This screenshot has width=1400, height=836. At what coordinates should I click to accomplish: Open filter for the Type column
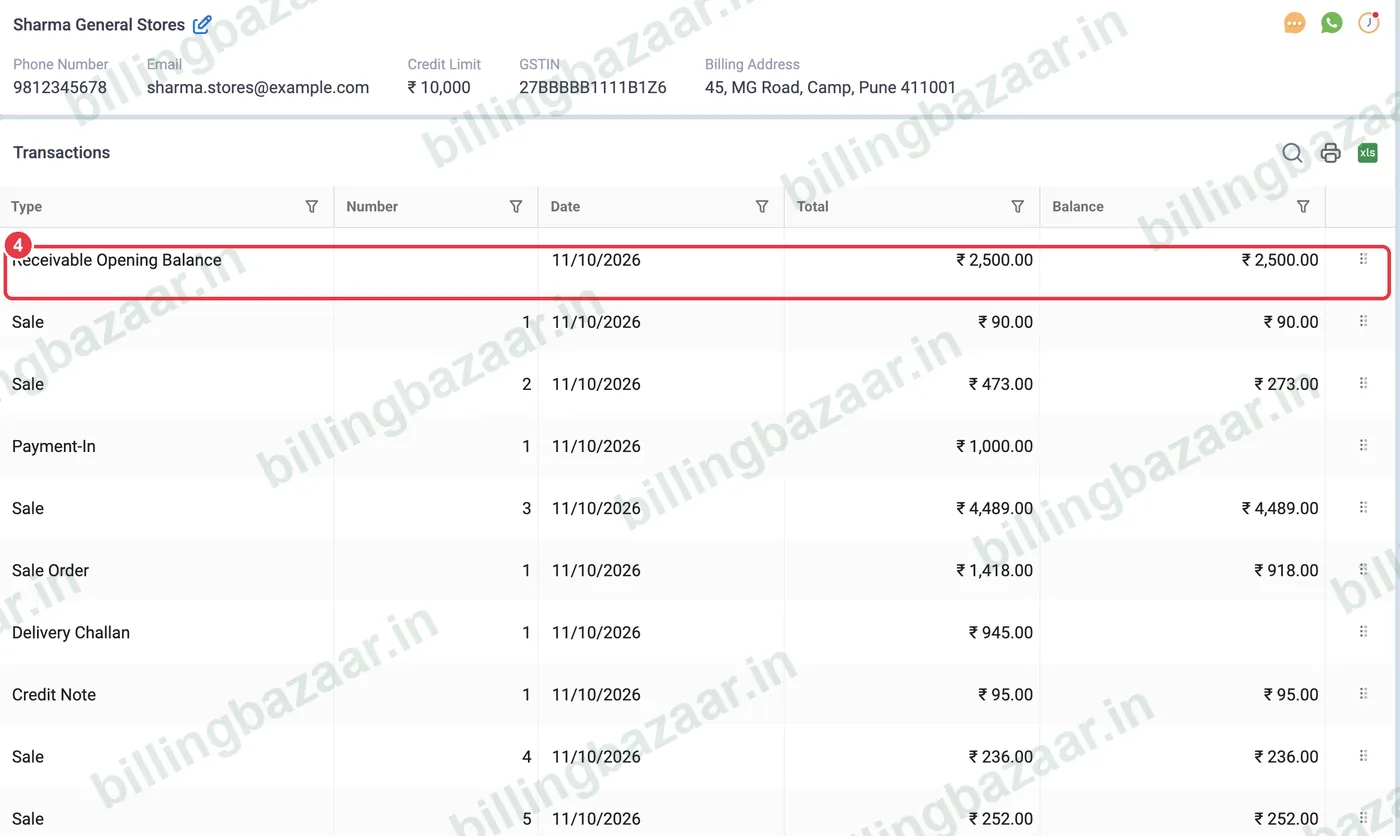point(312,206)
